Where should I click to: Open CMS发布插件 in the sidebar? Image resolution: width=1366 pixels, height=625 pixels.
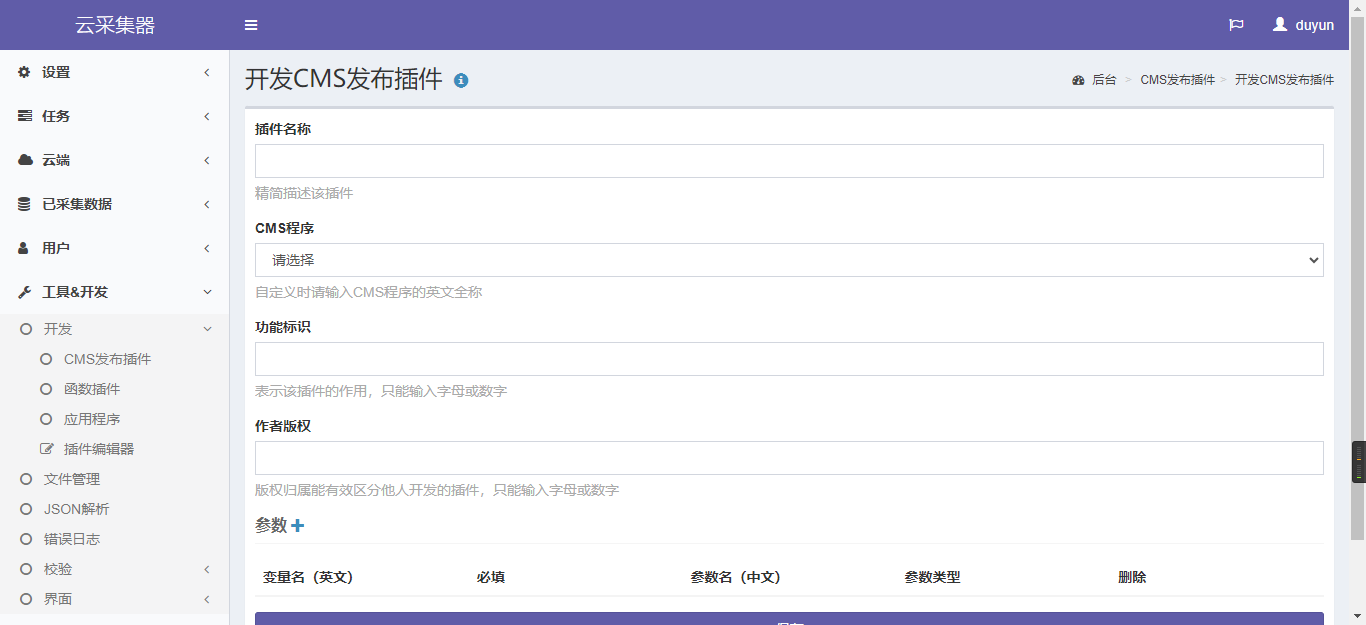(x=107, y=359)
